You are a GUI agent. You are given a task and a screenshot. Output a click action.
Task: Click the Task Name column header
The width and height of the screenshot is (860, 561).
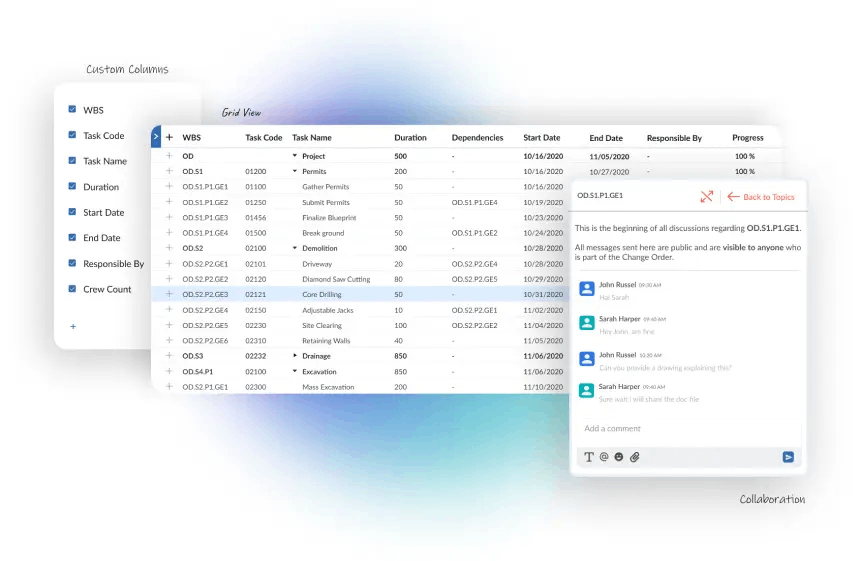click(312, 138)
